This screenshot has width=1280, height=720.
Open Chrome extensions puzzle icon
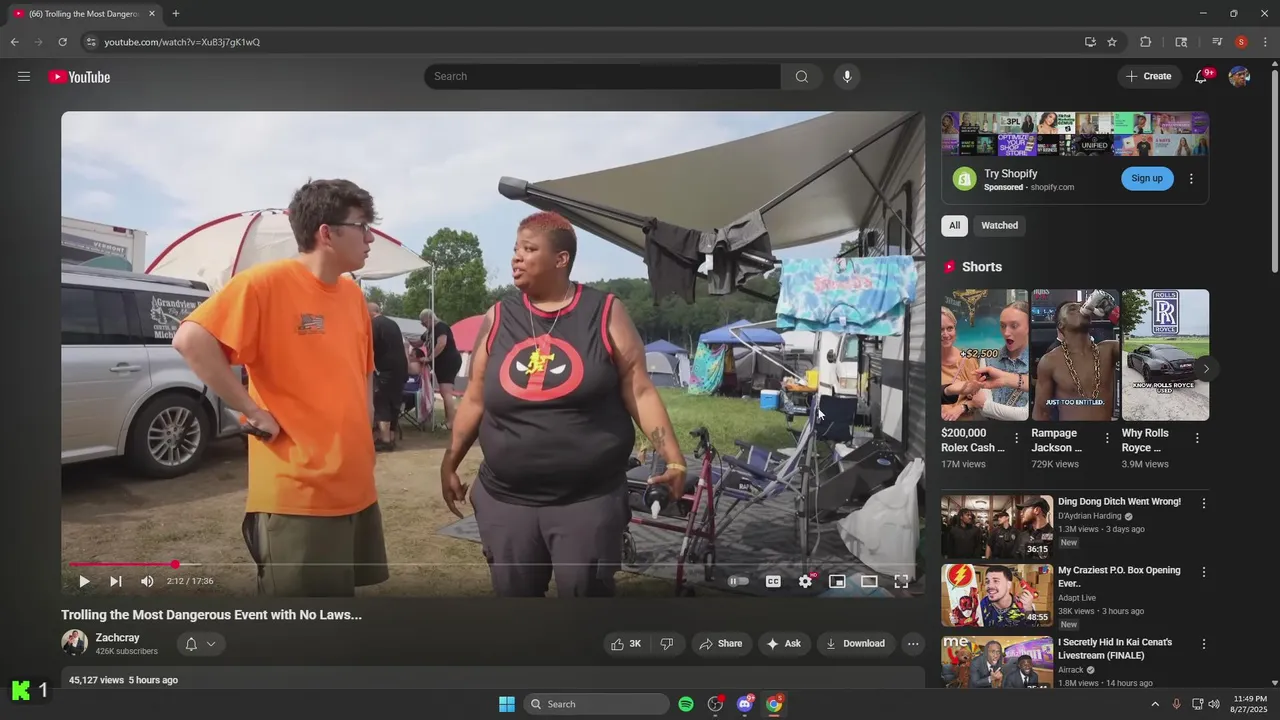(1146, 42)
